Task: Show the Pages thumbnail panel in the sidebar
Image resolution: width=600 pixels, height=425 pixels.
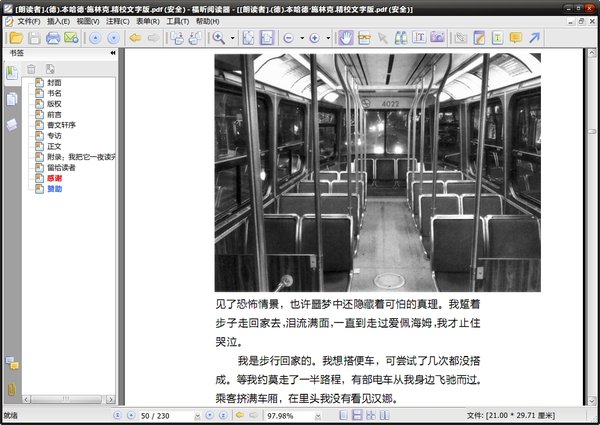Action: [x=12, y=98]
